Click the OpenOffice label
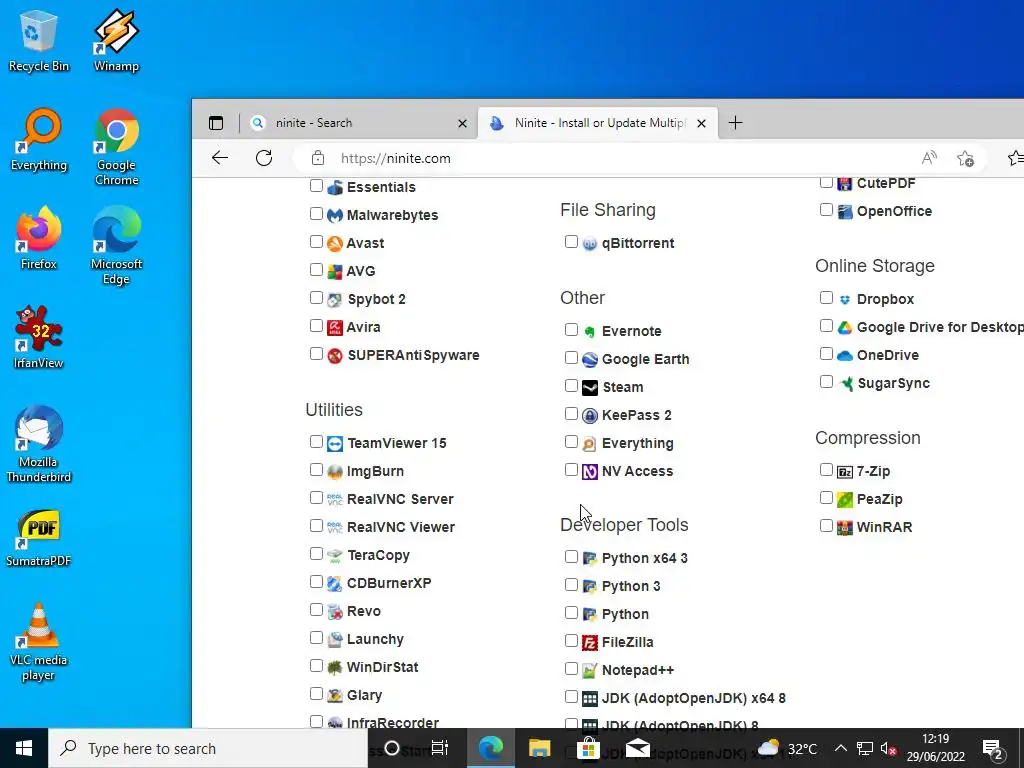Screen dimensions: 1024x768 tap(894, 211)
